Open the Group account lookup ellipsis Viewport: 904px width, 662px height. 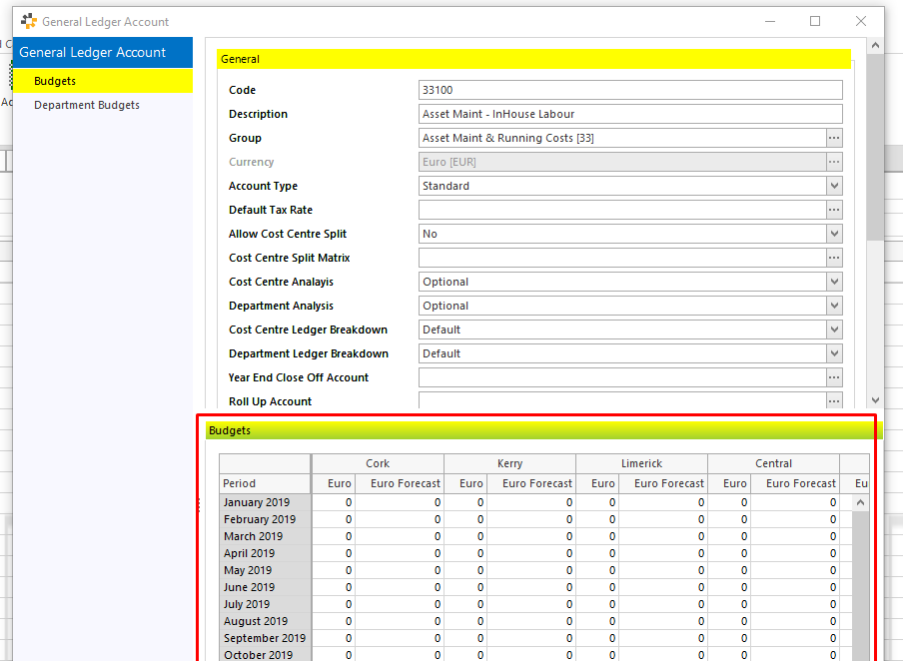click(x=833, y=137)
